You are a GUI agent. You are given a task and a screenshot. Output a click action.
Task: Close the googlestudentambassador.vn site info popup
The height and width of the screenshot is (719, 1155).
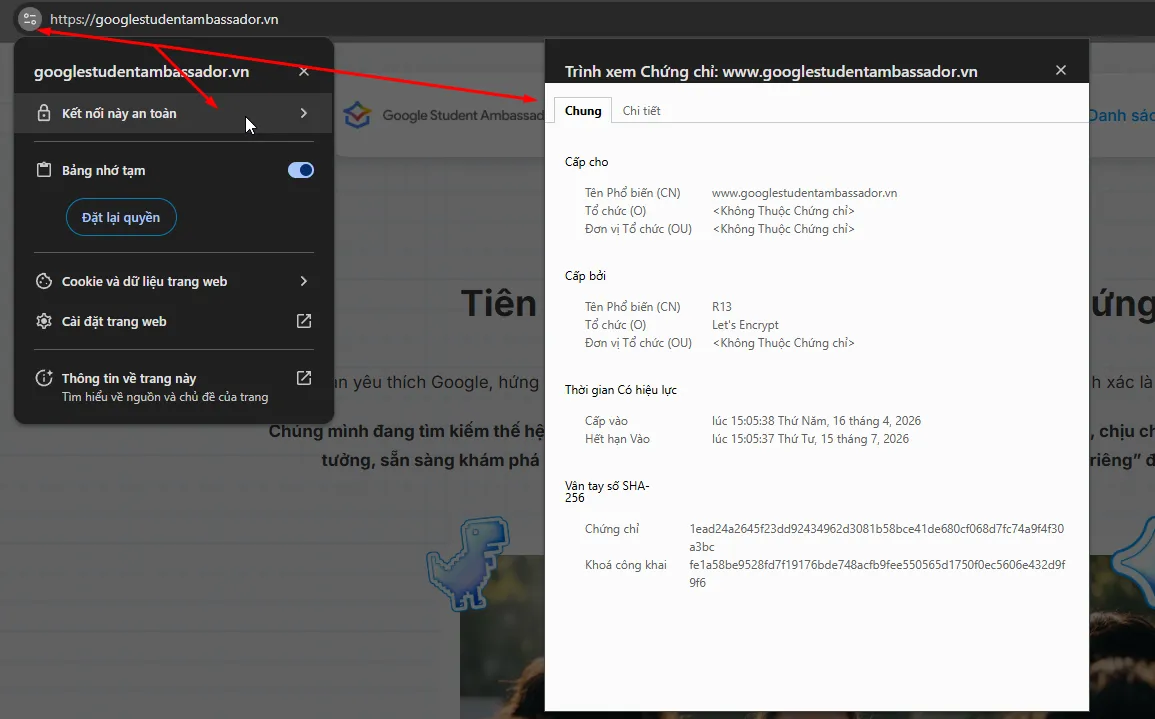pyautogui.click(x=304, y=72)
